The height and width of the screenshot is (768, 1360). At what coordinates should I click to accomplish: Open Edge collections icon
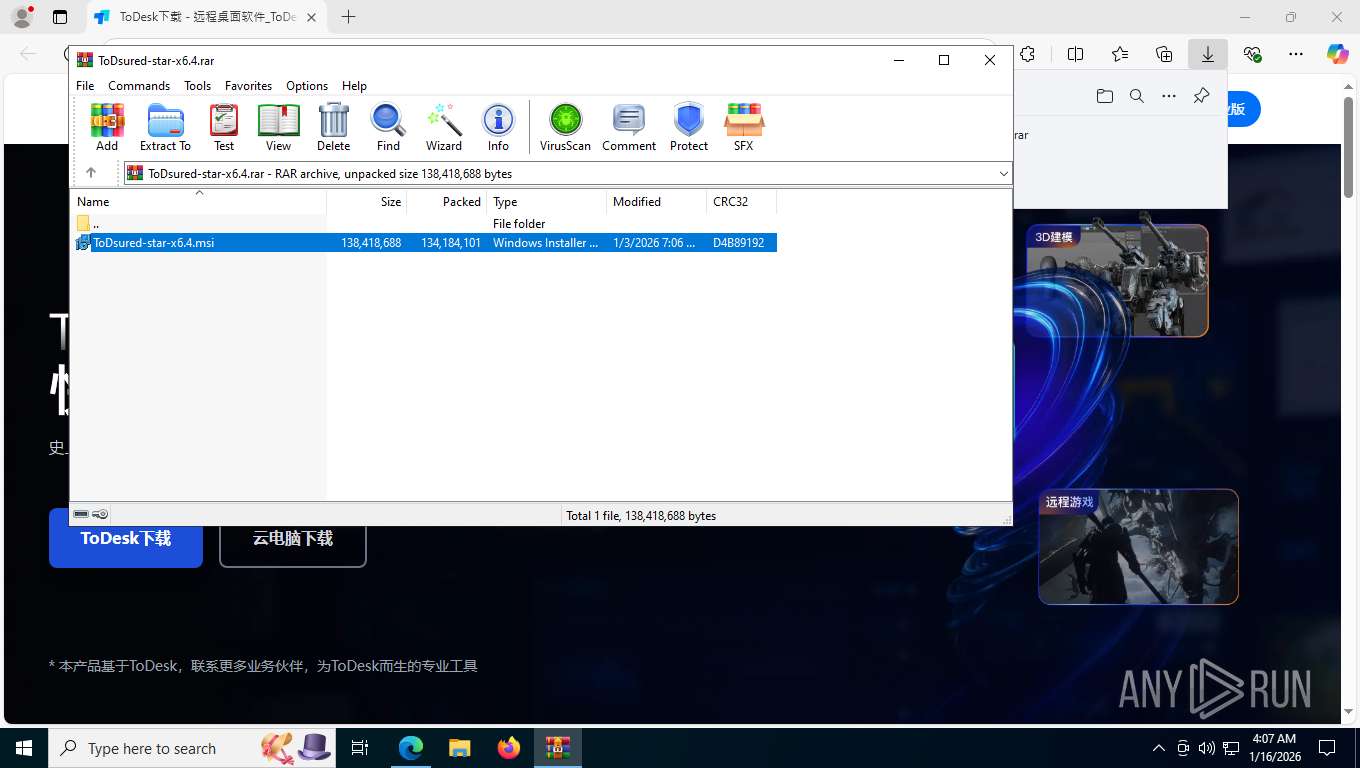pos(1164,54)
